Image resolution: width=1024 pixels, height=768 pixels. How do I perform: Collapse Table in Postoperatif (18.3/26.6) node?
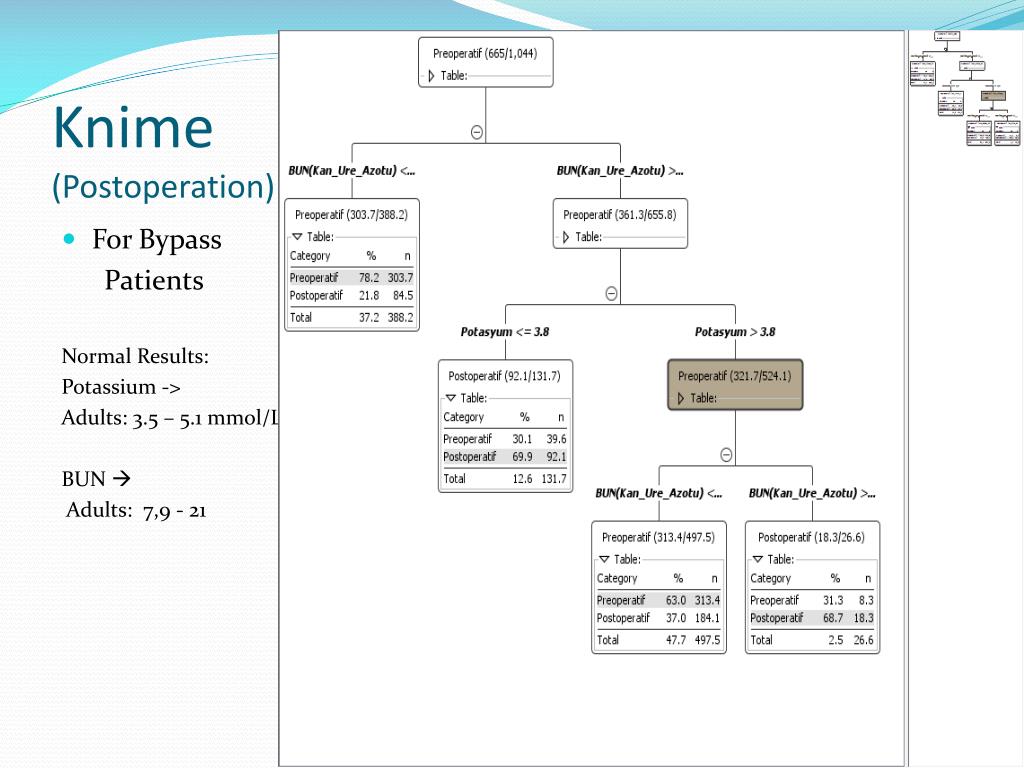(758, 559)
